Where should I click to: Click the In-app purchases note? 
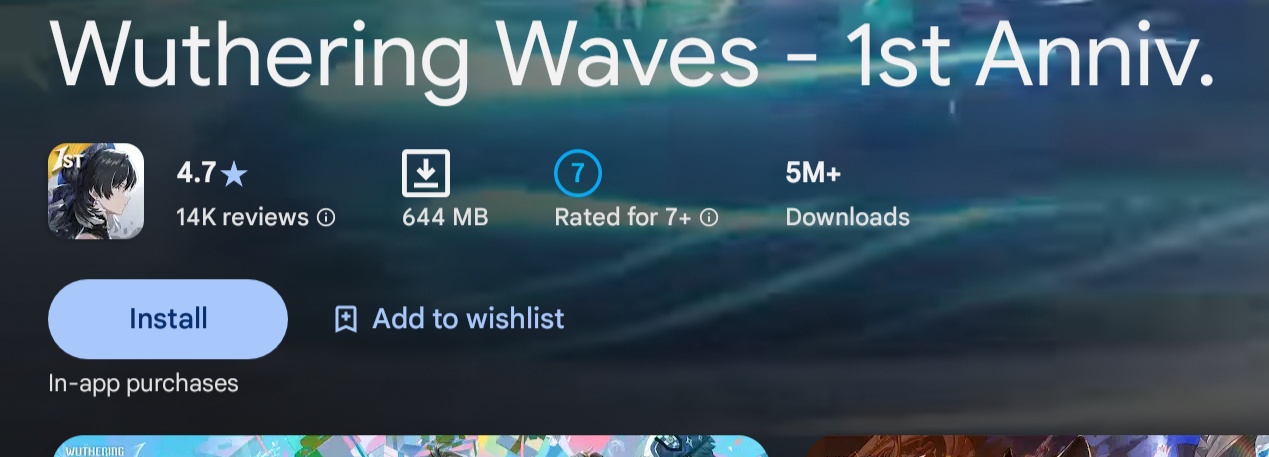(143, 383)
